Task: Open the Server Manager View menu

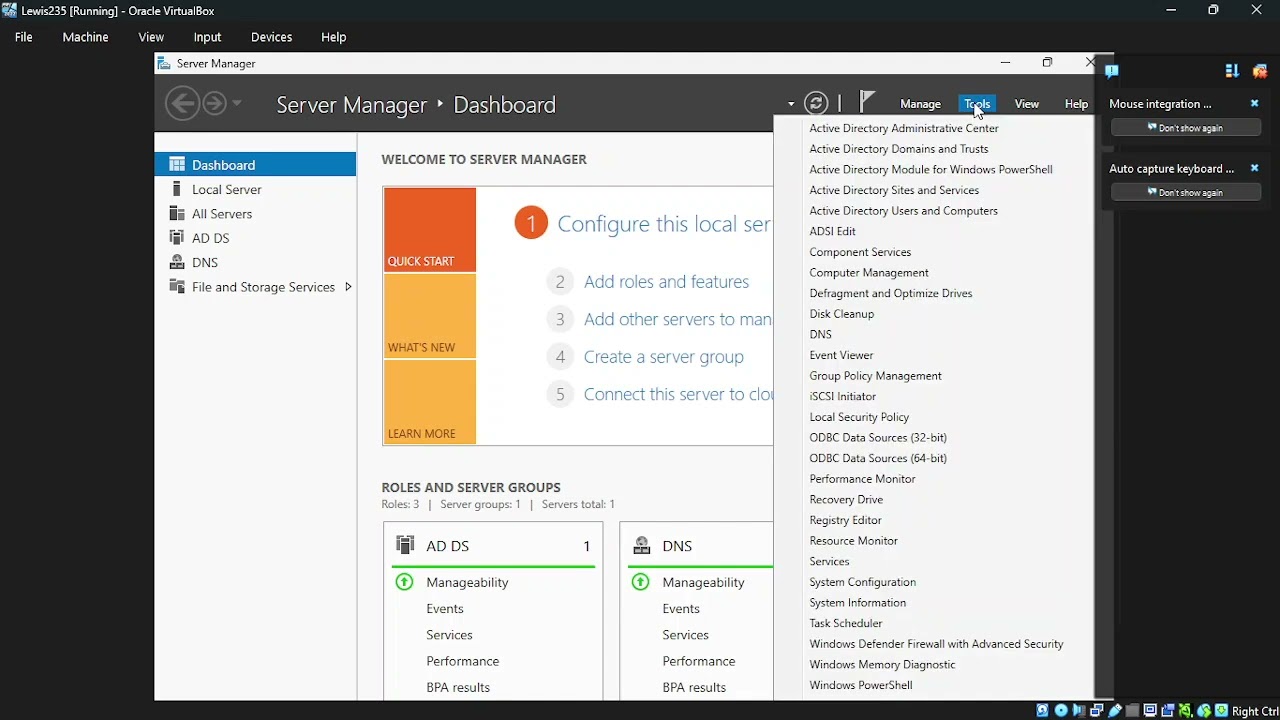Action: click(x=1027, y=104)
